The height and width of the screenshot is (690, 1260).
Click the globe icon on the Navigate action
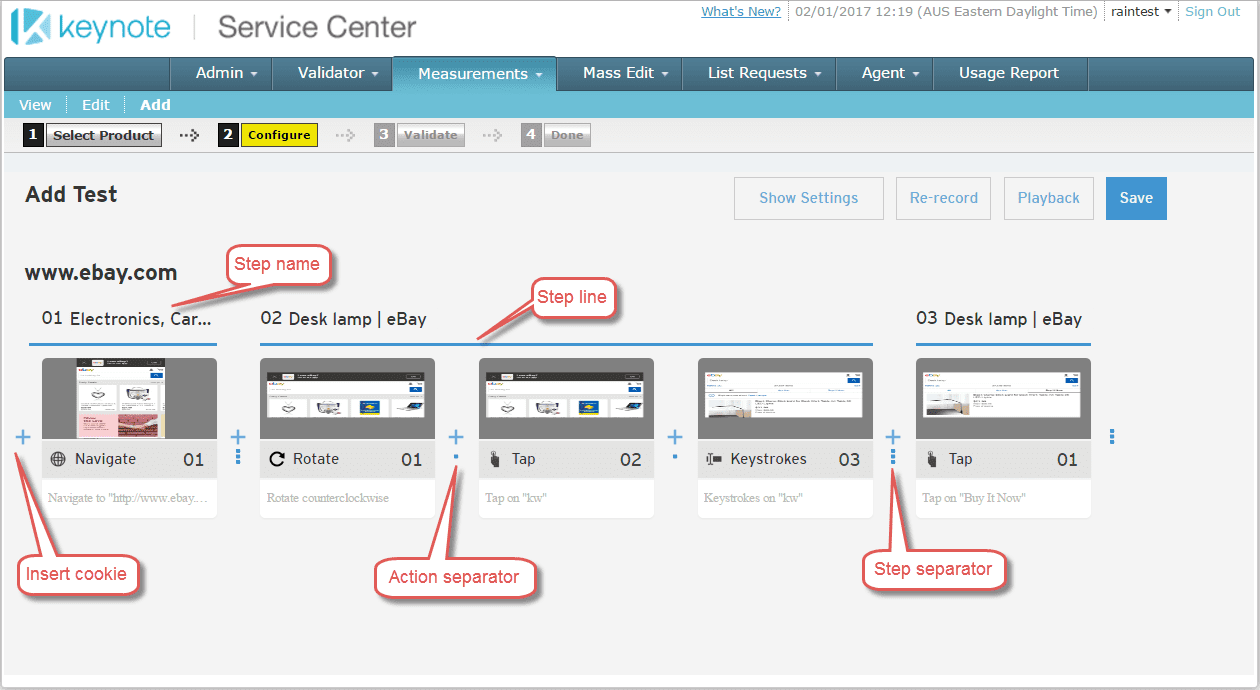[x=58, y=459]
